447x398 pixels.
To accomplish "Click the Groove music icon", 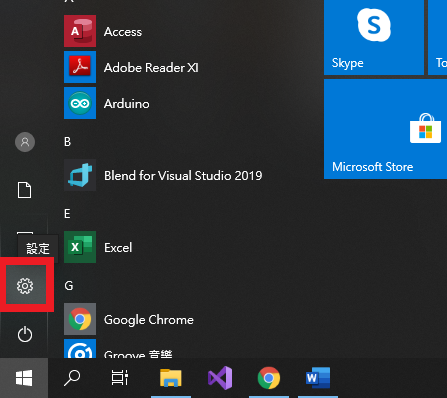I will tap(80, 349).
